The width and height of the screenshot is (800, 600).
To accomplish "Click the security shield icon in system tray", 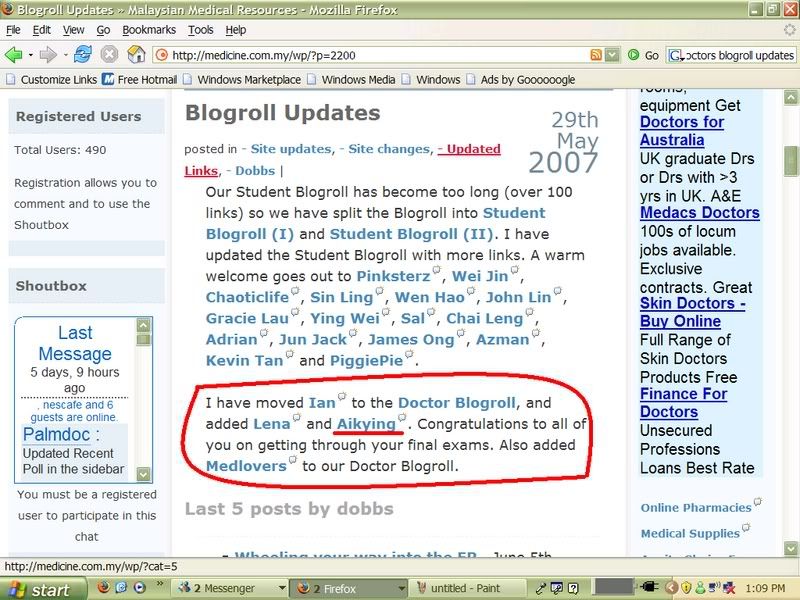I will [685, 587].
